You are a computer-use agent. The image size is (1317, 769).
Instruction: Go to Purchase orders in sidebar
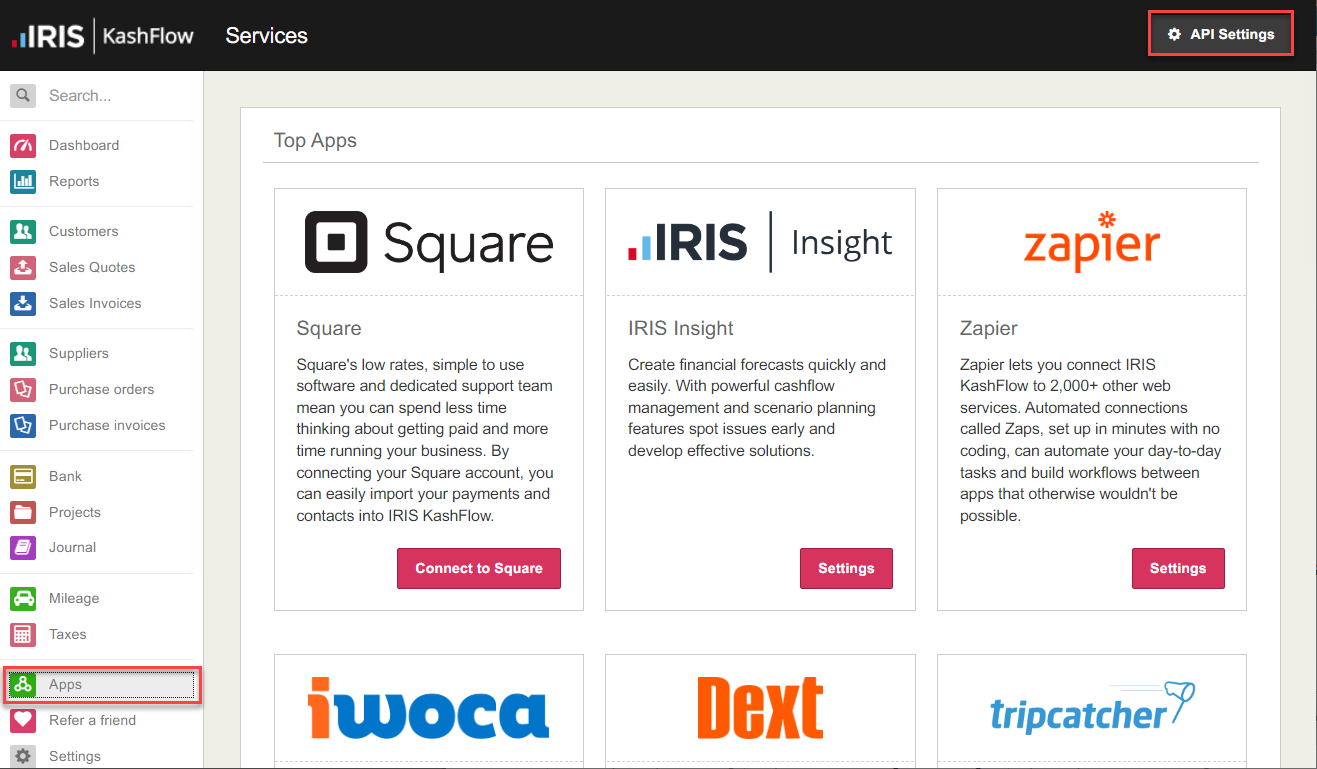(x=101, y=389)
